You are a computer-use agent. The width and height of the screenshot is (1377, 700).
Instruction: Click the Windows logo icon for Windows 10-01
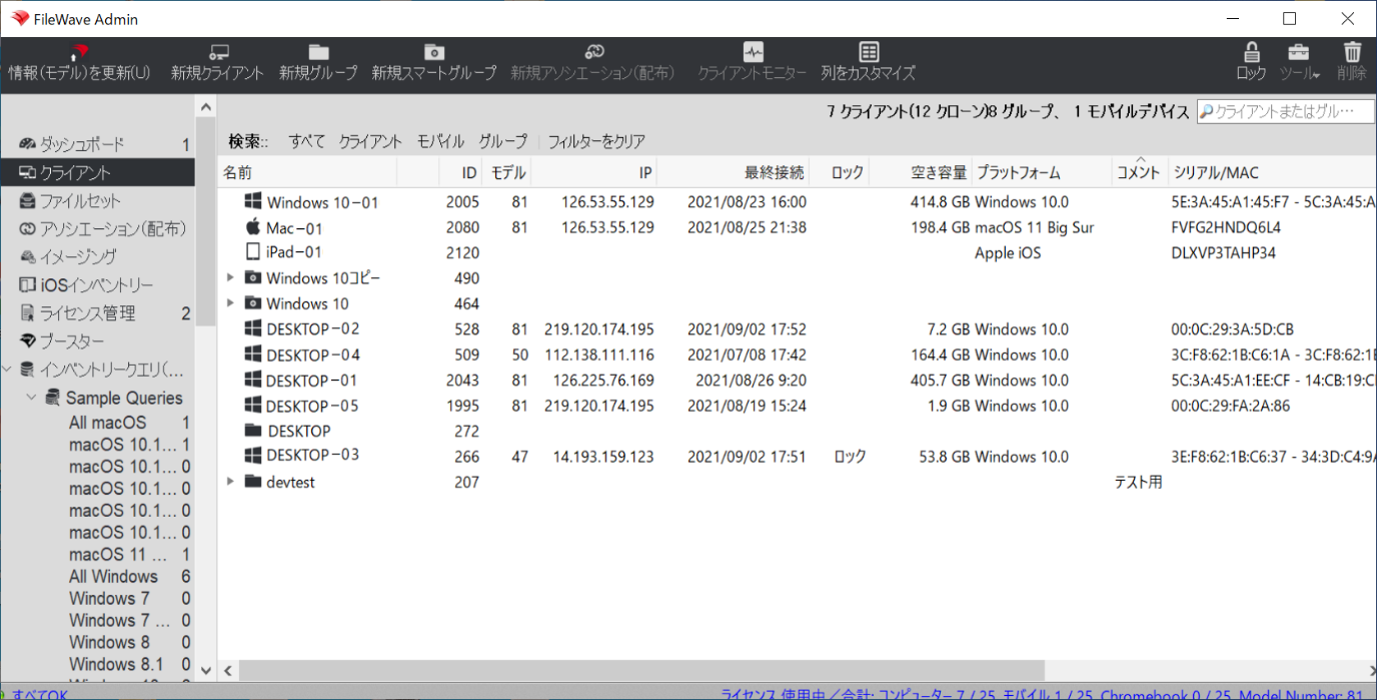253,201
